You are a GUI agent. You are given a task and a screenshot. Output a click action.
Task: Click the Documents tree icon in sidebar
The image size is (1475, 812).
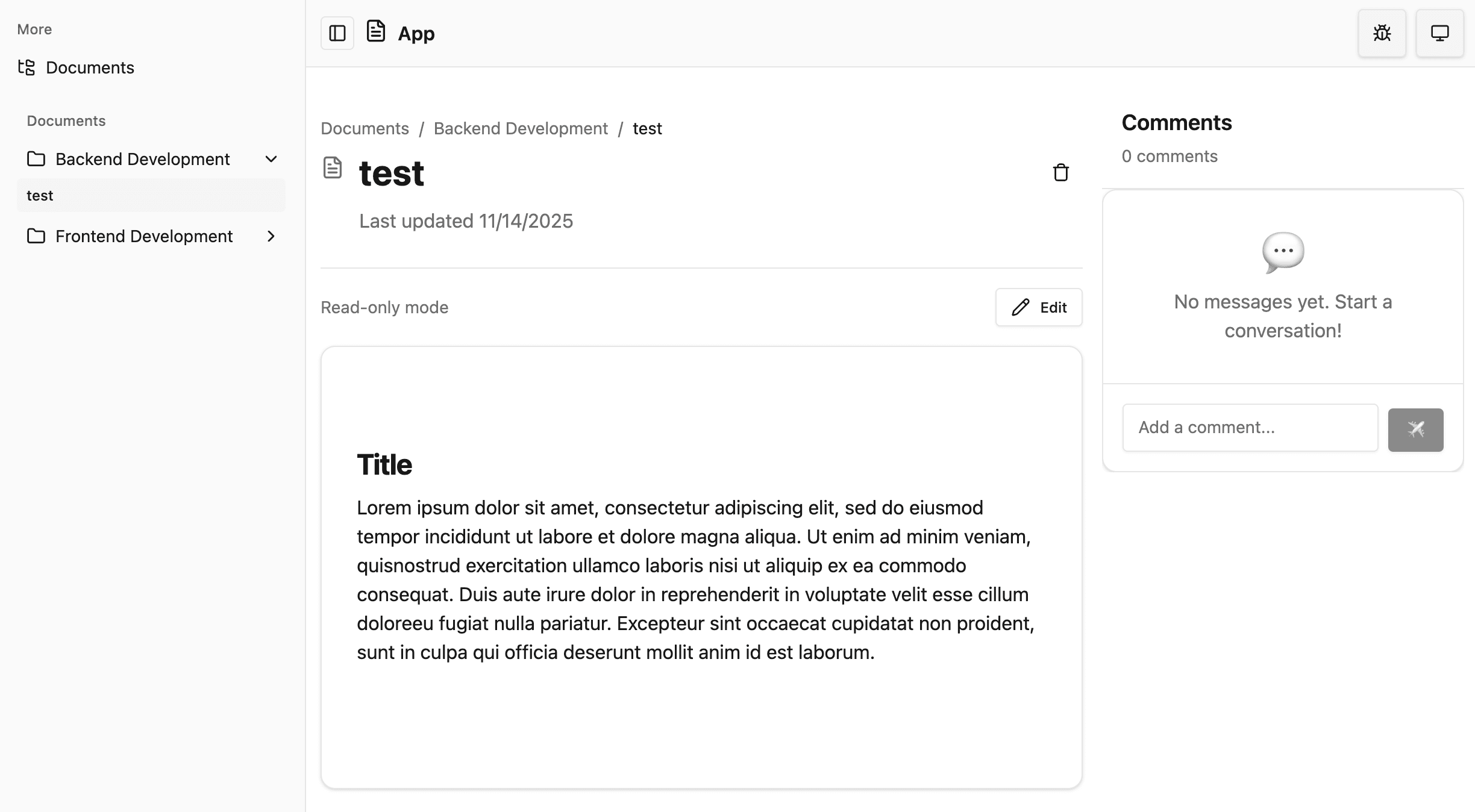tap(27, 67)
